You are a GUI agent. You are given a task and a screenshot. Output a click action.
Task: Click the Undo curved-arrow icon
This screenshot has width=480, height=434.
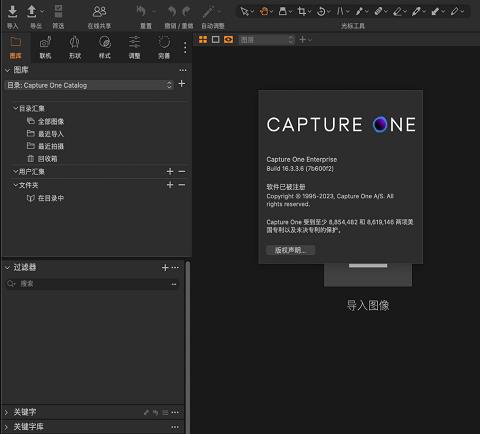click(x=172, y=11)
